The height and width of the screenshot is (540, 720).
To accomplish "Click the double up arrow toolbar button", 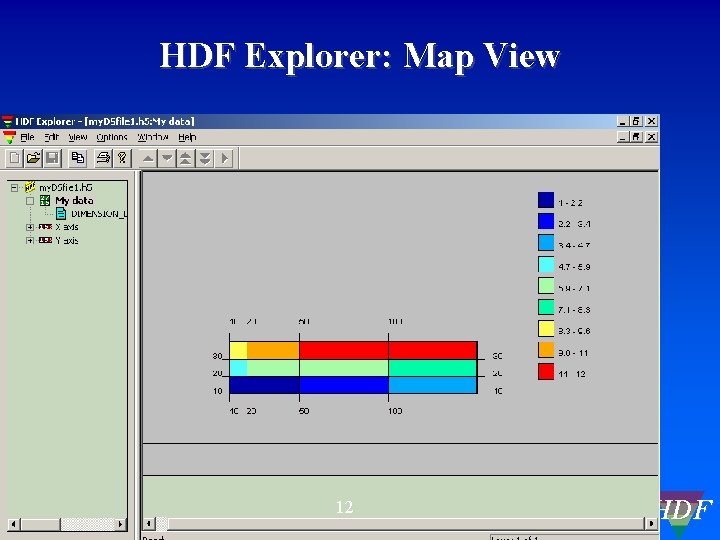I will (x=186, y=158).
